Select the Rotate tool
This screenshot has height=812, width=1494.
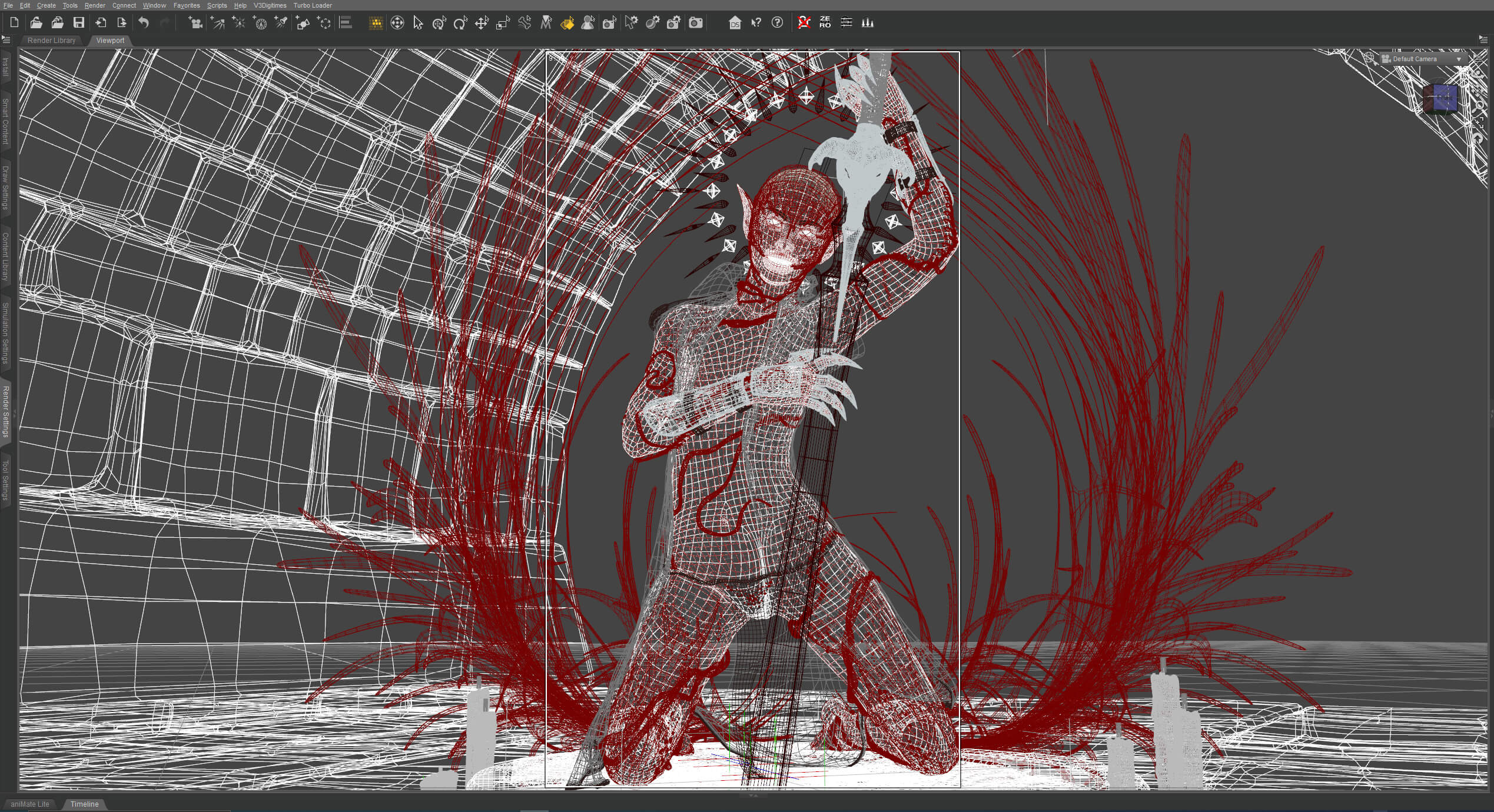460,23
